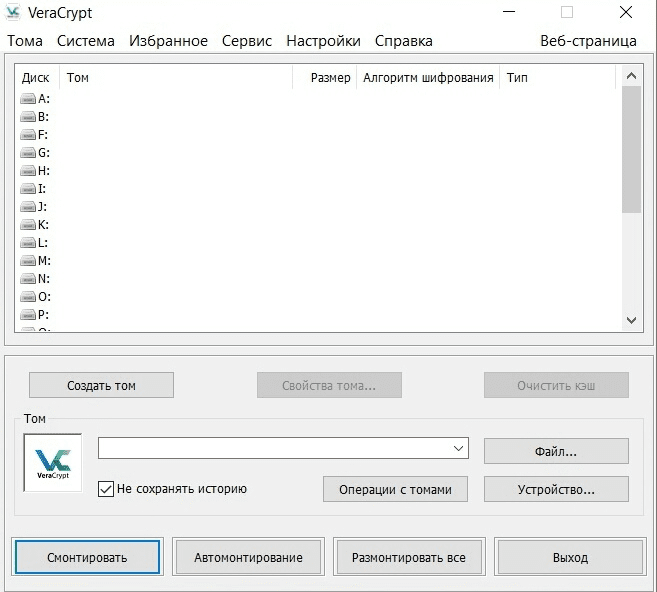Click the 'Диск' column header
Viewport: 657px width, 592px height.
(37, 78)
